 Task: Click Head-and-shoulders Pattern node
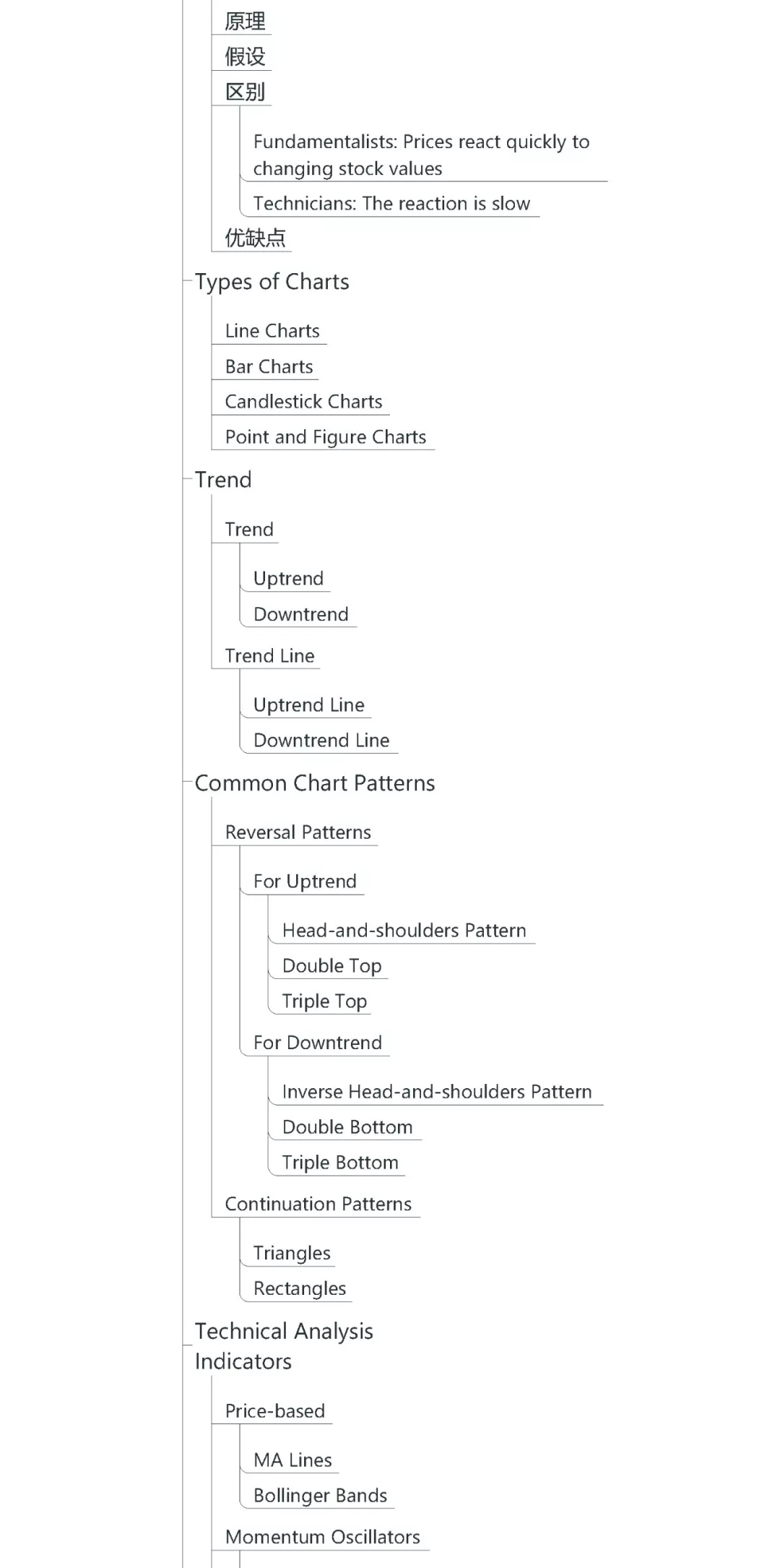pos(404,931)
